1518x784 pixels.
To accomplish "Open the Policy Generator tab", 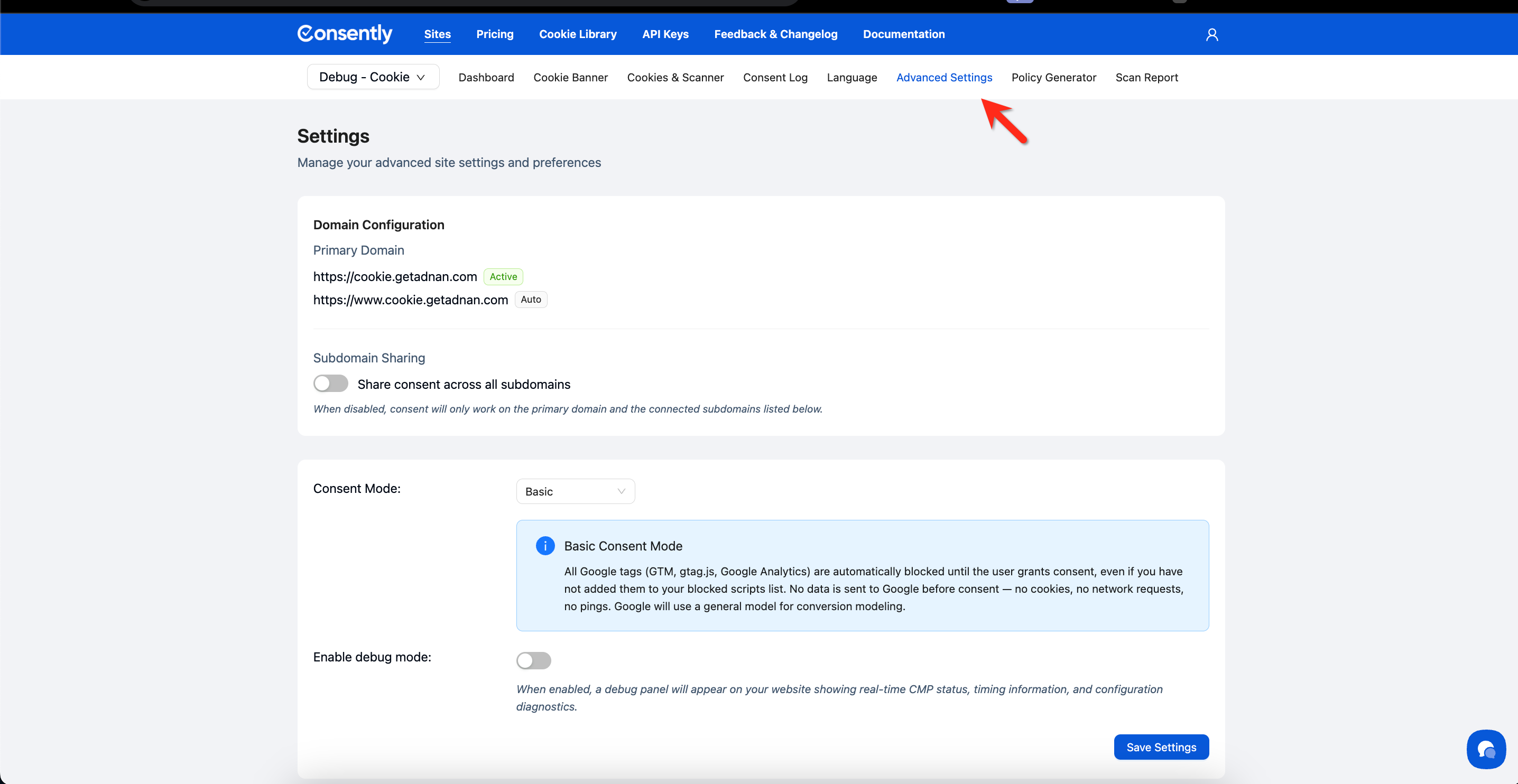I will [x=1053, y=77].
